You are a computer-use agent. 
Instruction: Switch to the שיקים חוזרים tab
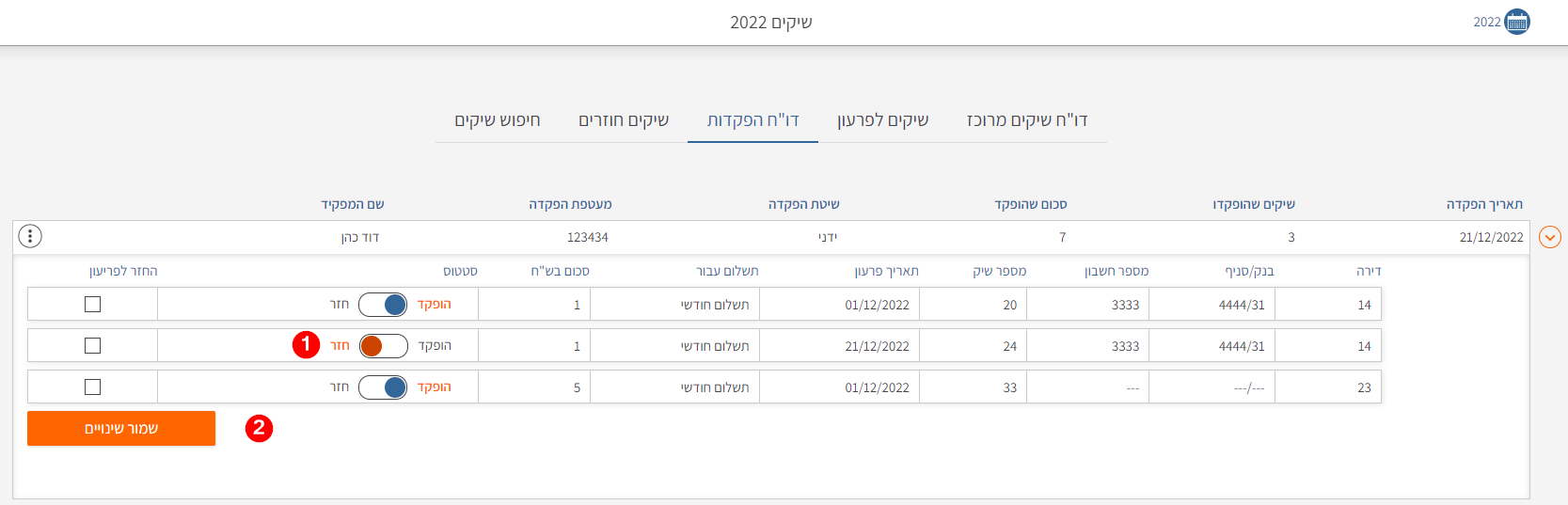coord(624,120)
